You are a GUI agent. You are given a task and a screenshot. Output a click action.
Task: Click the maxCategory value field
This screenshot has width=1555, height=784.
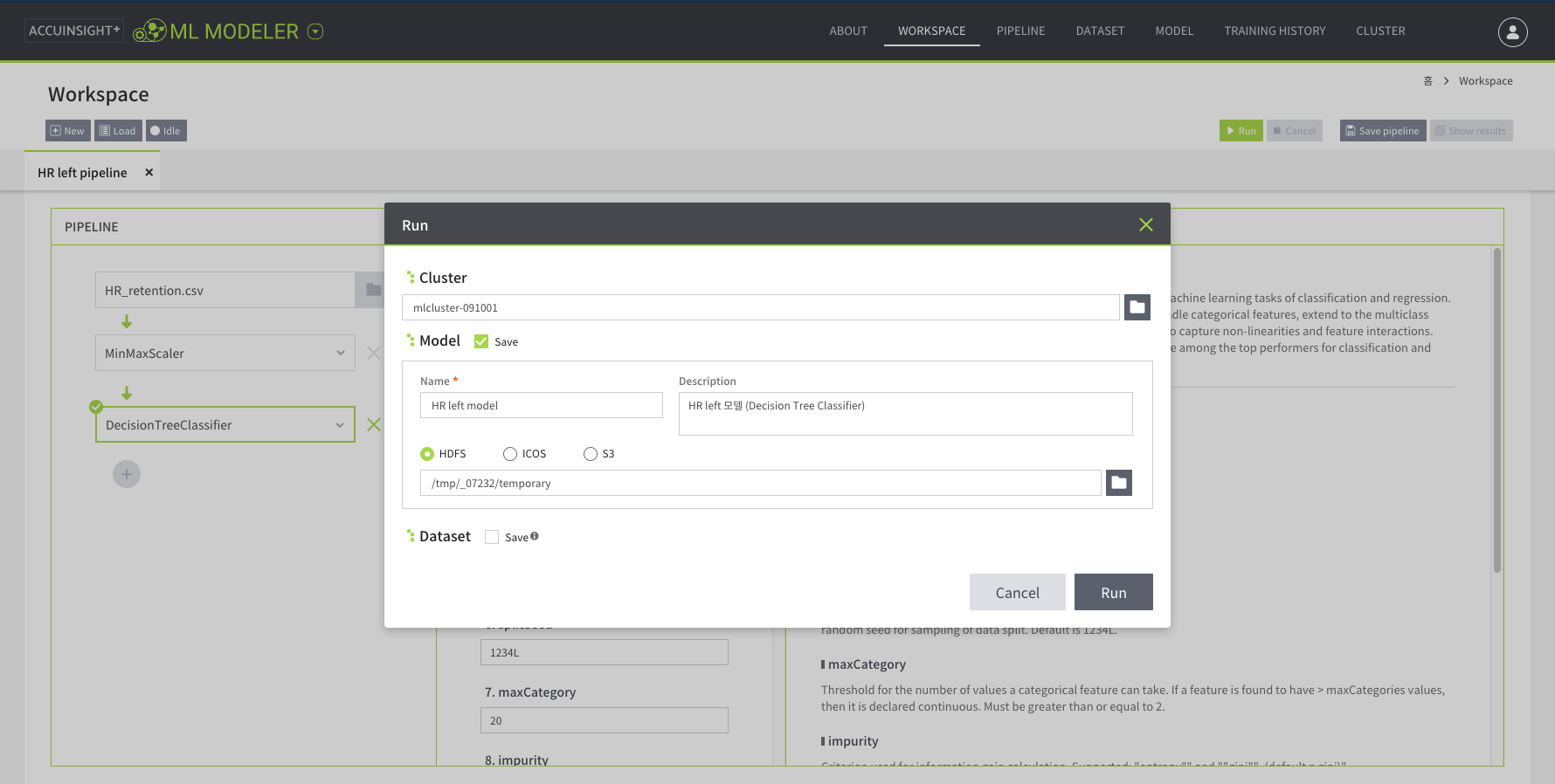coord(604,720)
